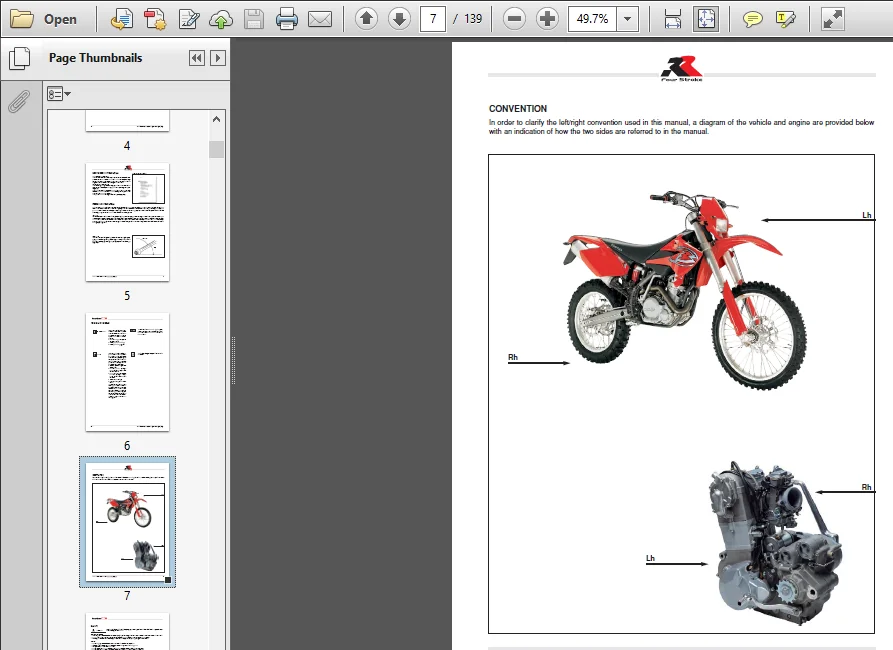Expand thumbnails panel with right-arrow button
This screenshot has width=893, height=650.
click(218, 58)
